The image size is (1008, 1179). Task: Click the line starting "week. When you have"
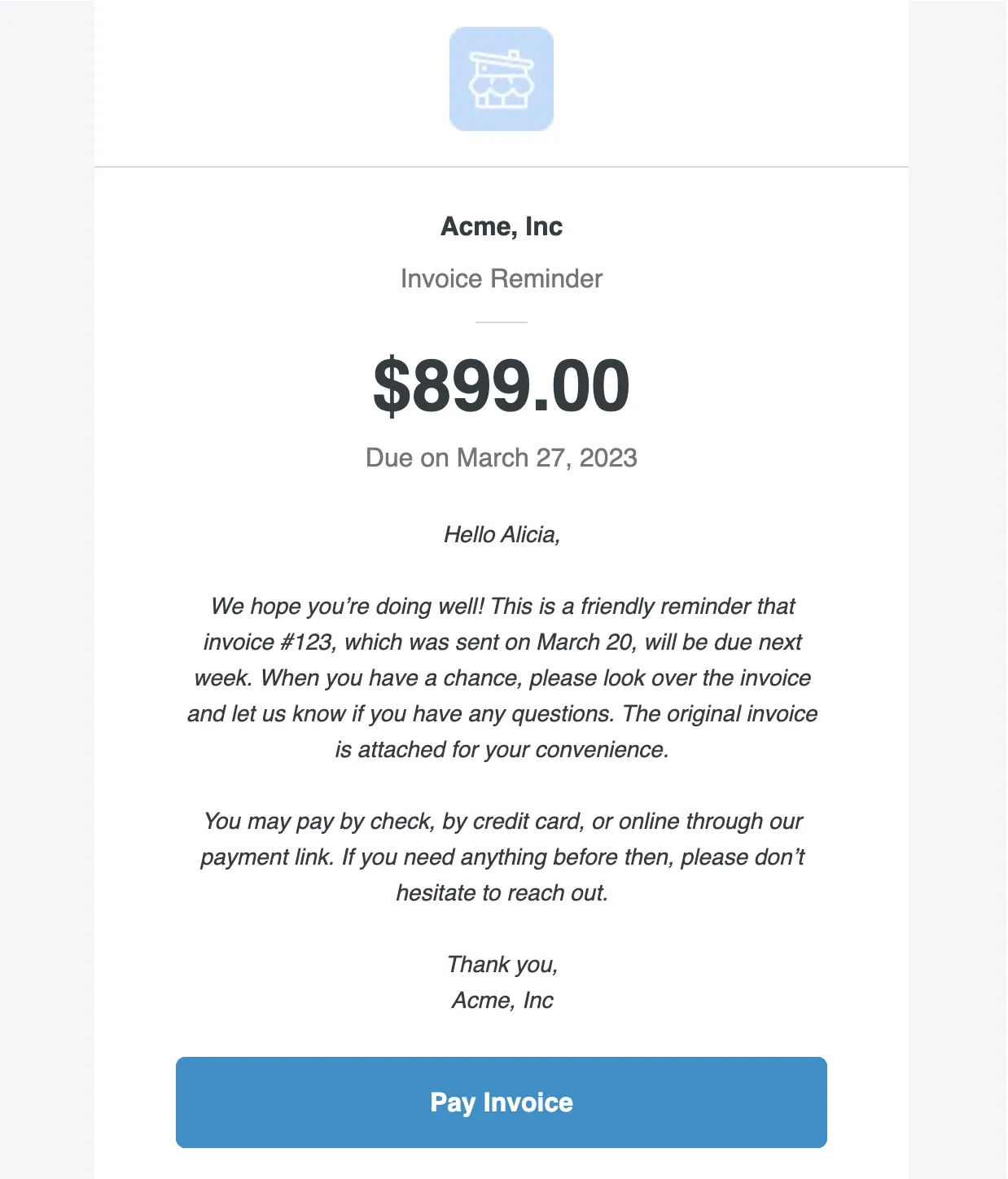point(502,677)
